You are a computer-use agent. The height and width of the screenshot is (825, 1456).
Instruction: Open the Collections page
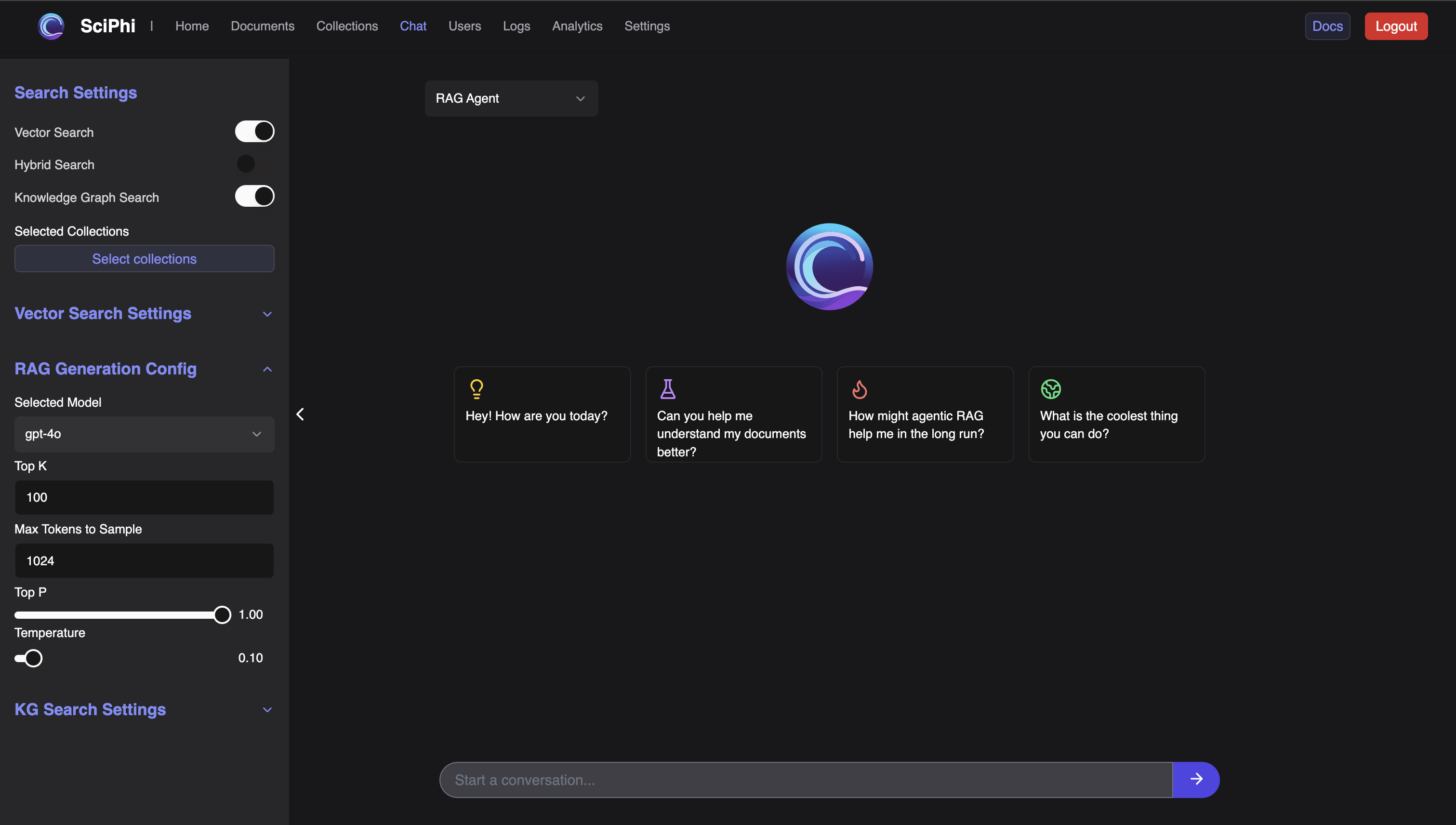pyautogui.click(x=347, y=26)
